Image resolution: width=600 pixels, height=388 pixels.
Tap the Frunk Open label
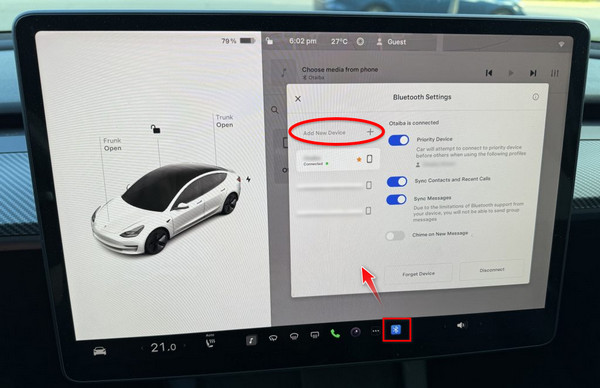(x=112, y=144)
